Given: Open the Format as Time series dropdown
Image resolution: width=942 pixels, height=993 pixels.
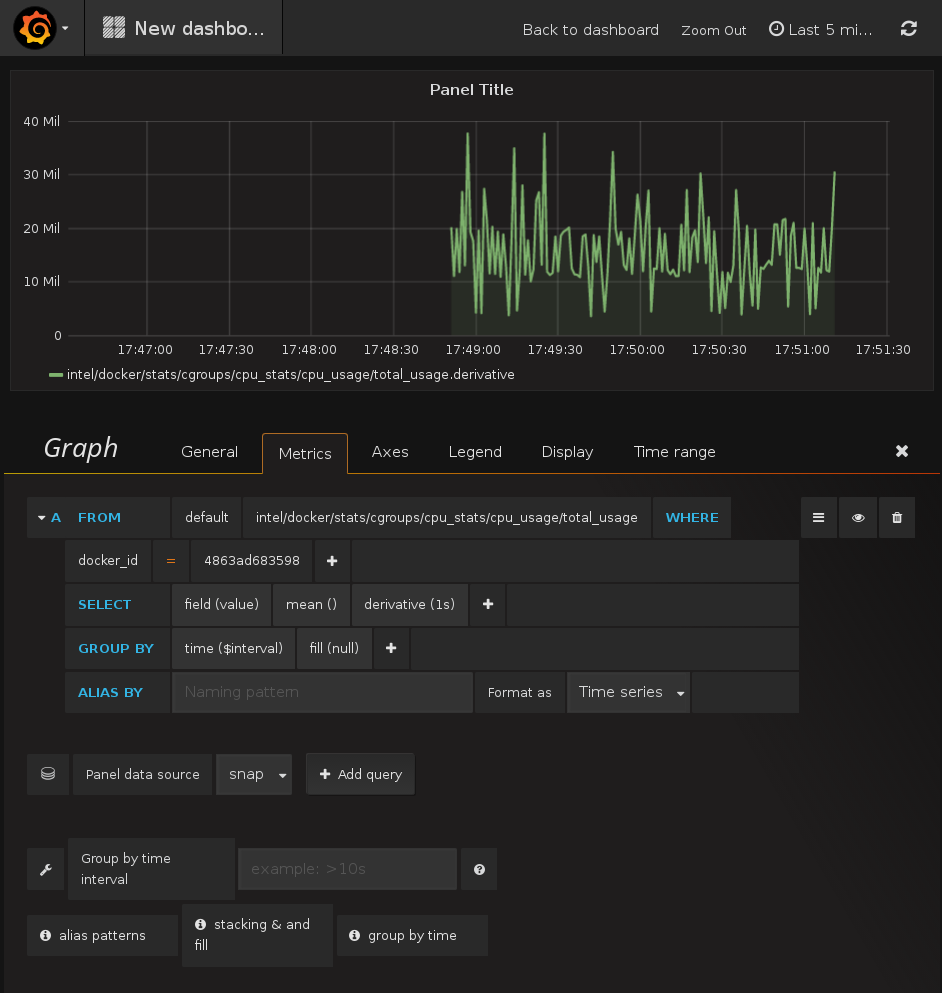Looking at the screenshot, I should pos(628,692).
